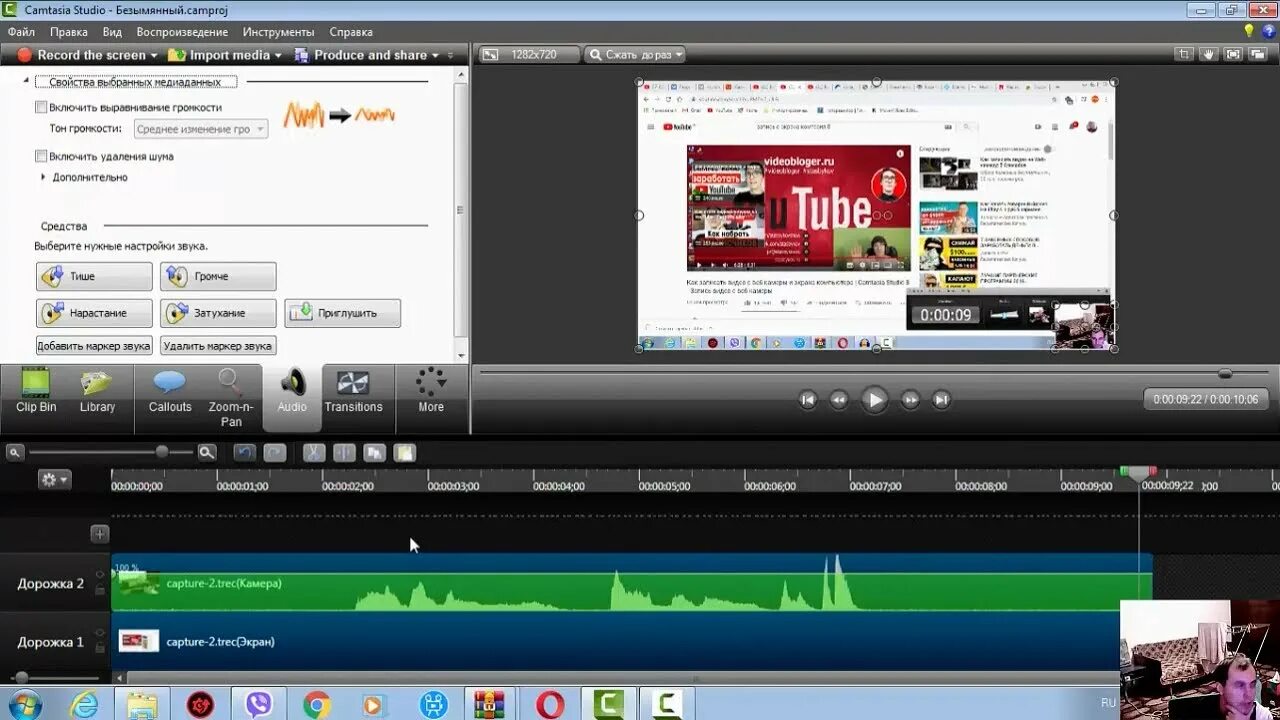Add a new track with plus icon

100,534
